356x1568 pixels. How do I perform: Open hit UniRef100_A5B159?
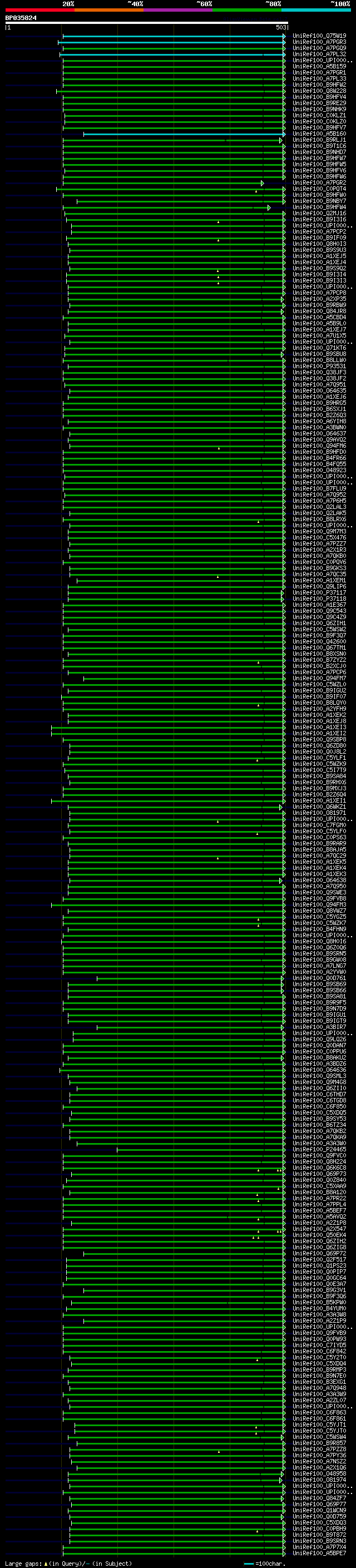(x=319, y=66)
